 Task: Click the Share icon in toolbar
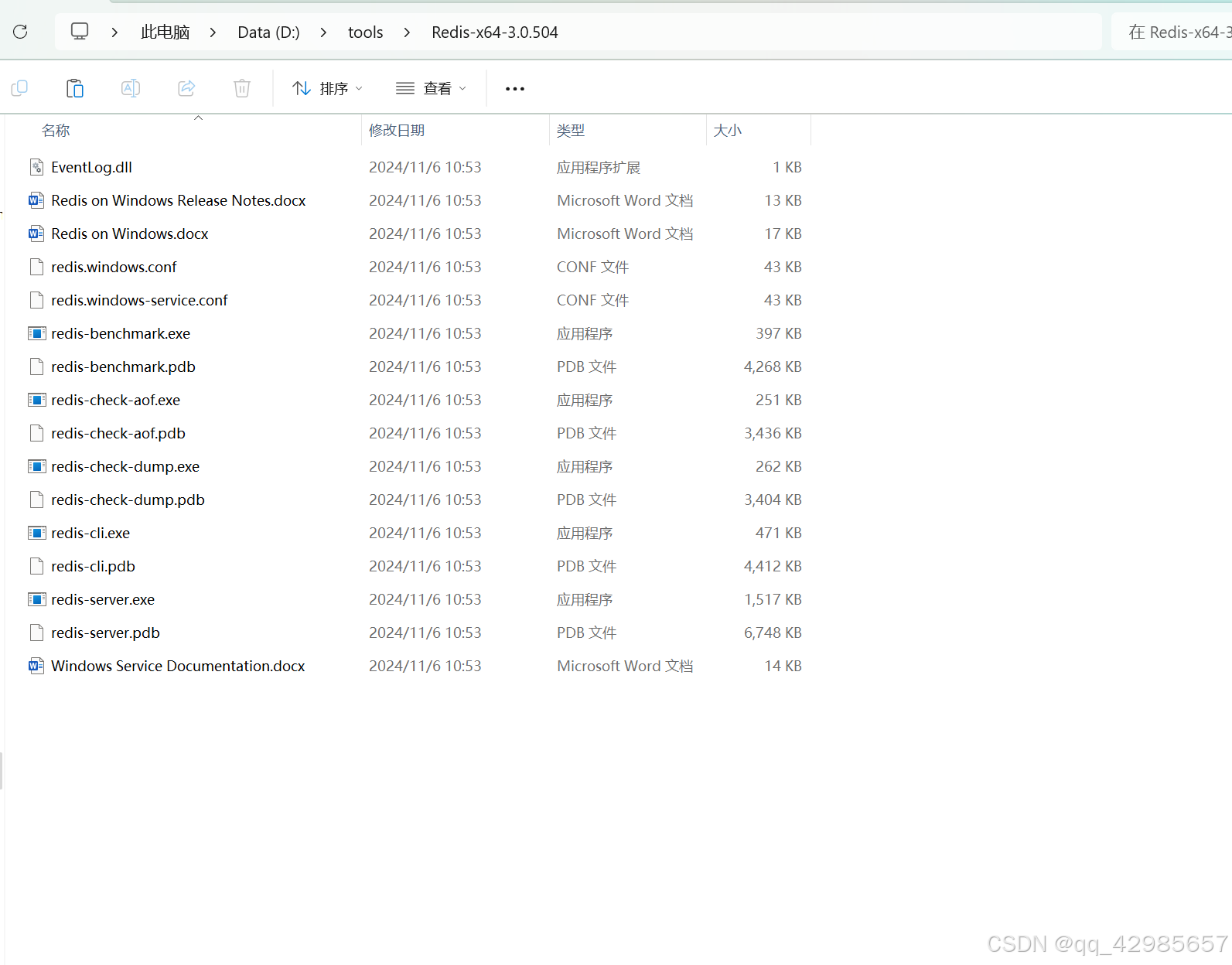coord(186,88)
